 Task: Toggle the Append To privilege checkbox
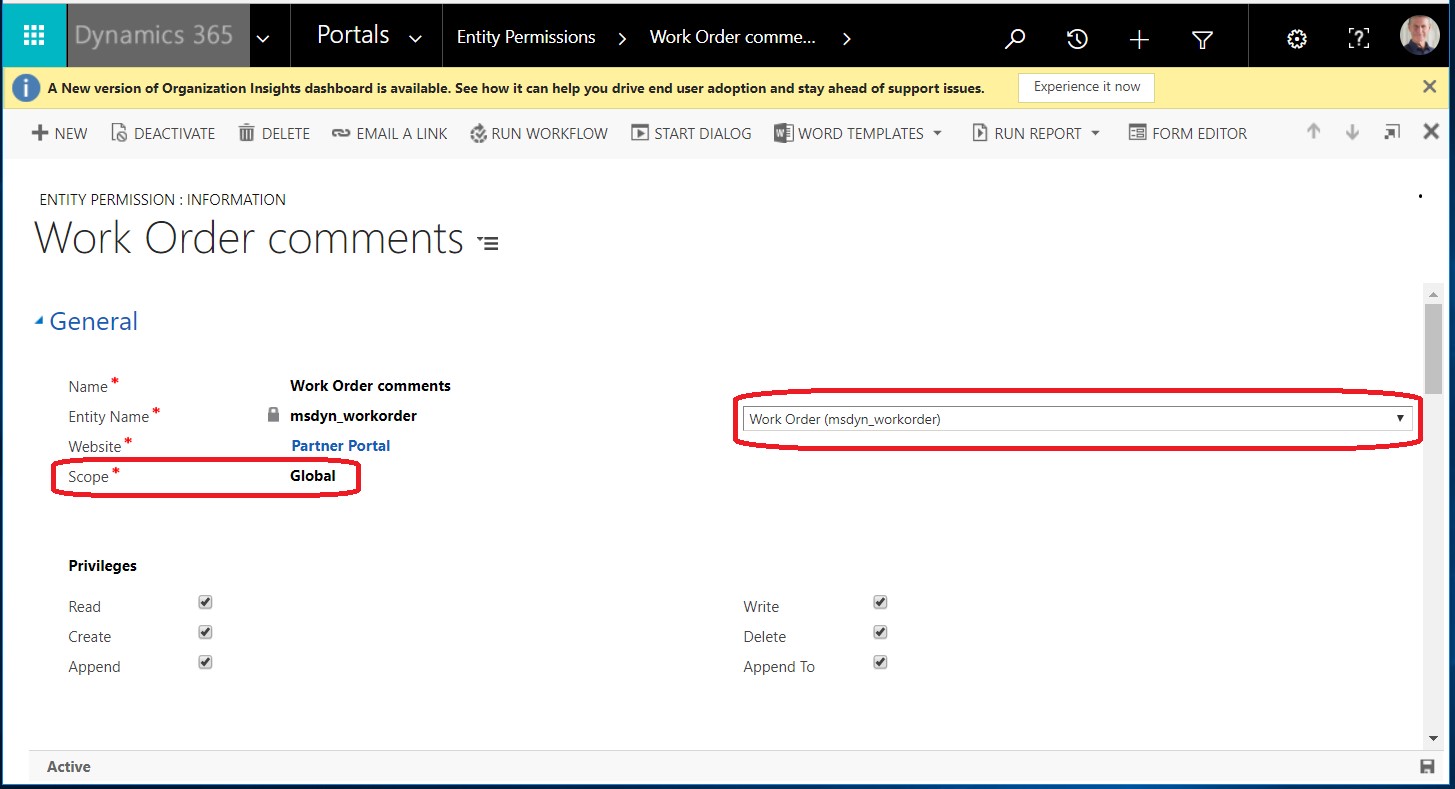click(880, 662)
